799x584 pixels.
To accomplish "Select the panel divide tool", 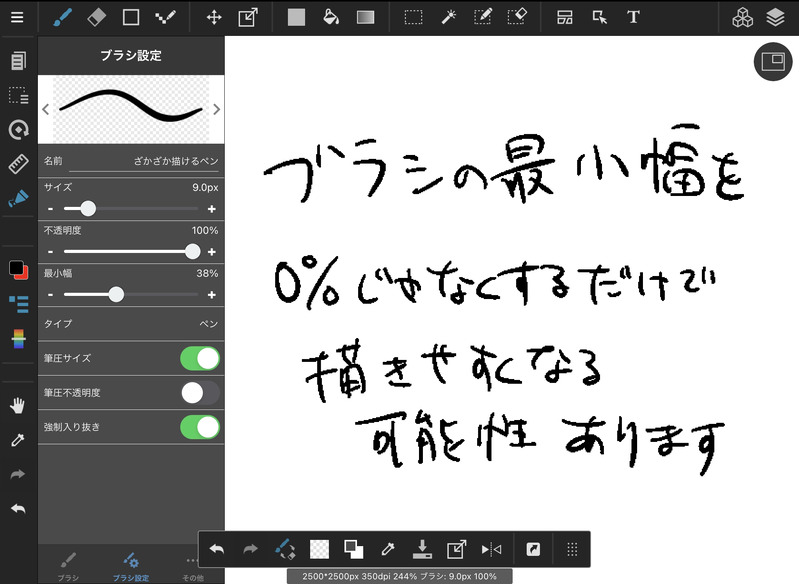I will (565, 17).
